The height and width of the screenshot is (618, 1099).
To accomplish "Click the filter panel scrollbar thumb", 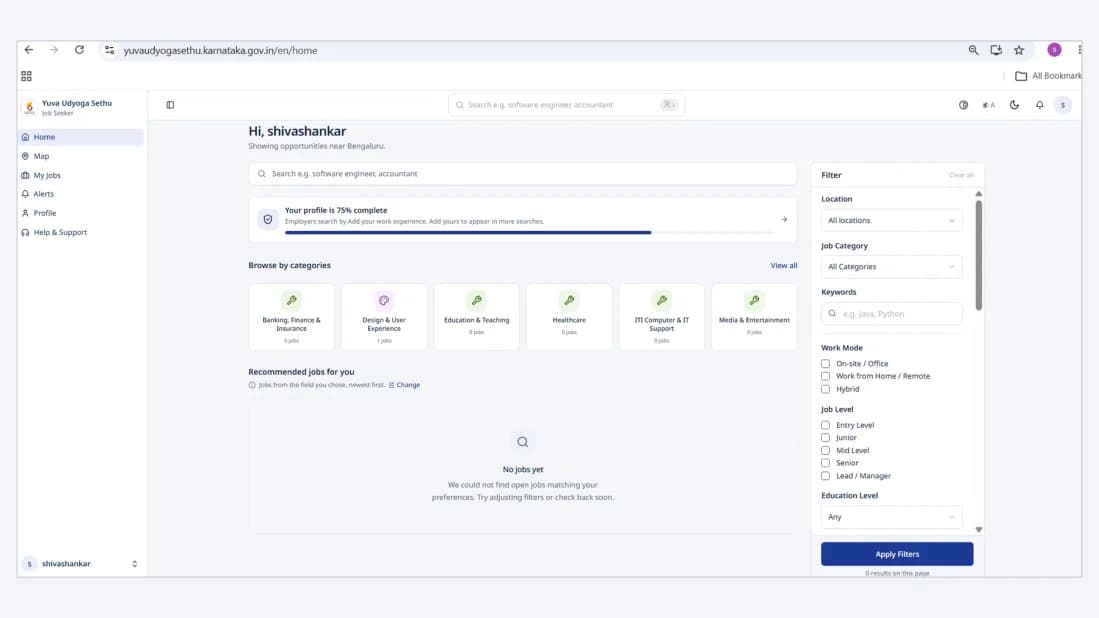I will pos(978,255).
